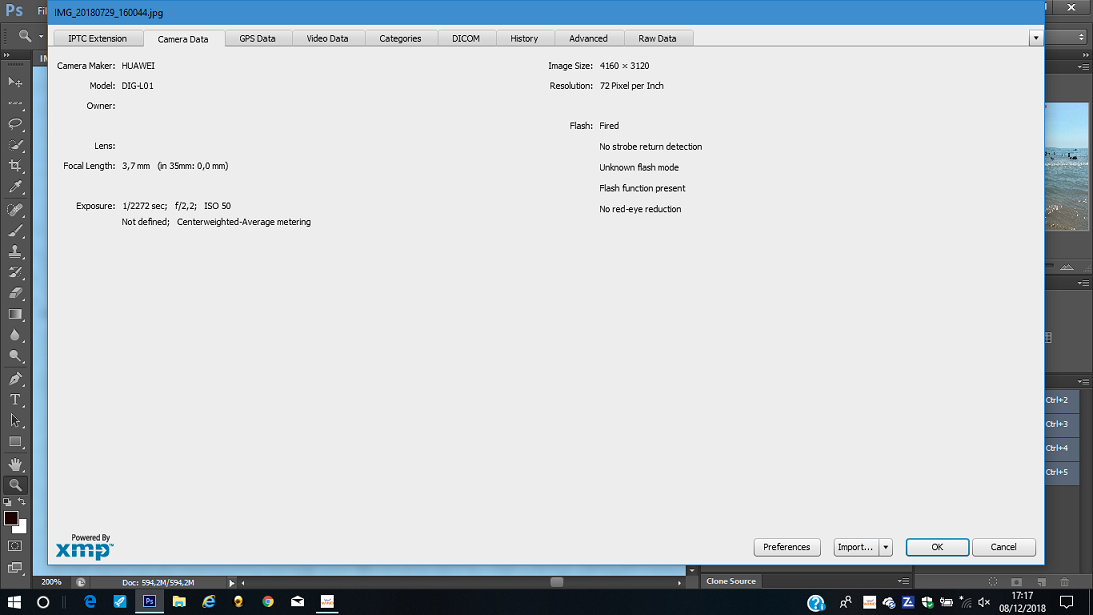Select the Lasso tool

click(15, 124)
